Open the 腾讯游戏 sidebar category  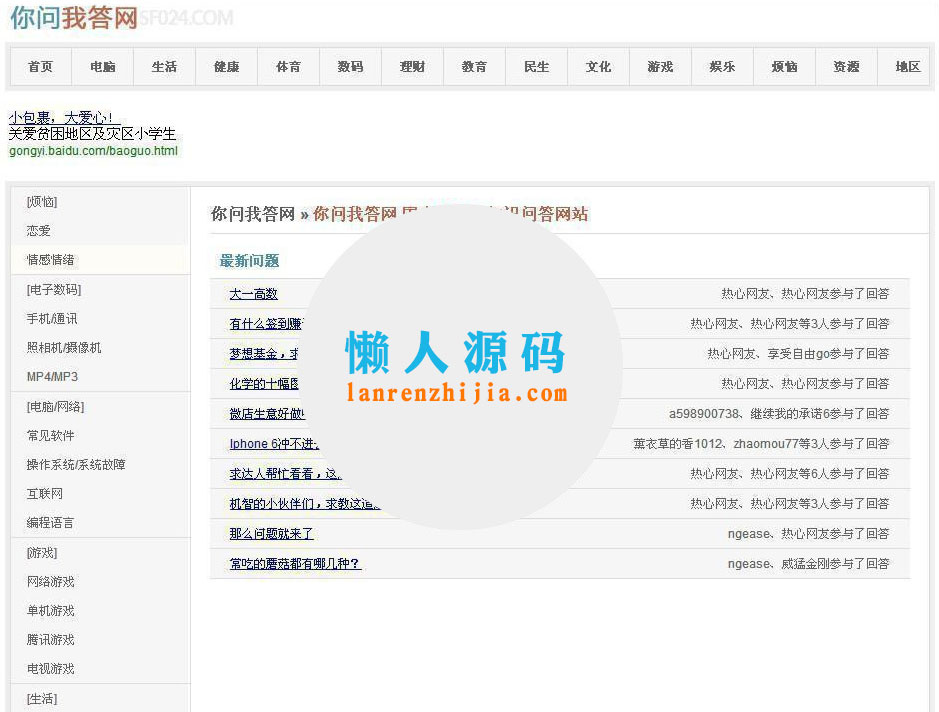(x=52, y=640)
